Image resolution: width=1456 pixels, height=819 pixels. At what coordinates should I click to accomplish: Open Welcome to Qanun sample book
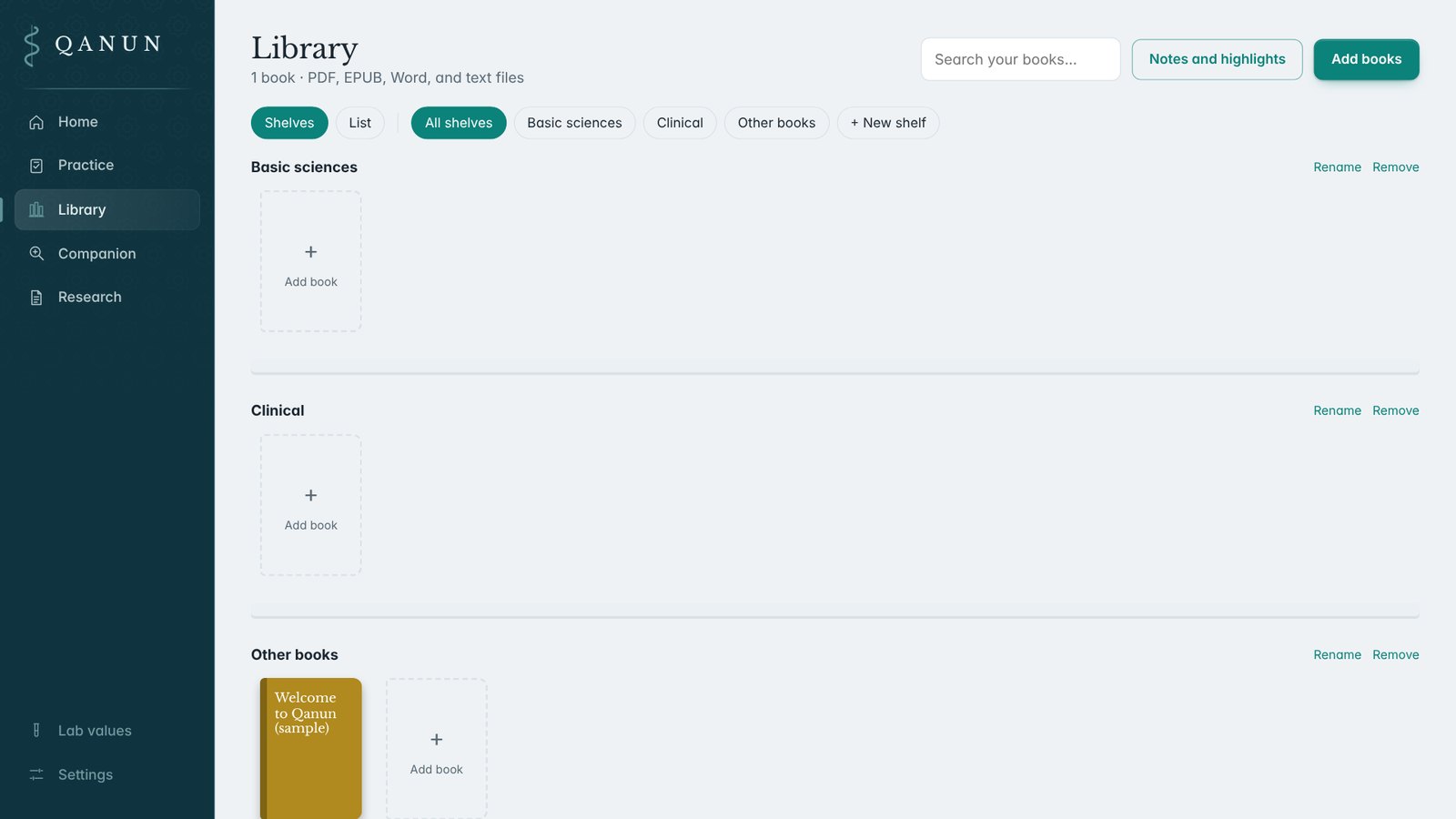(311, 748)
